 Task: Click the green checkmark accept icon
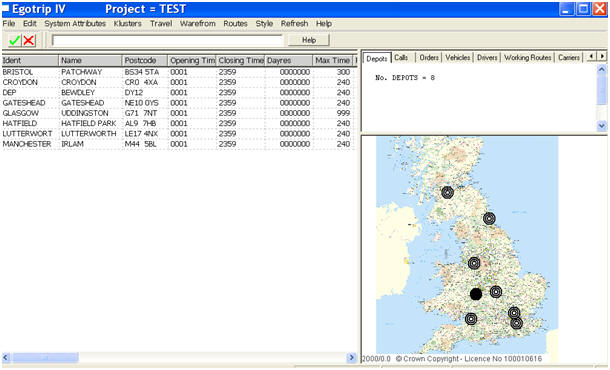(x=14, y=40)
